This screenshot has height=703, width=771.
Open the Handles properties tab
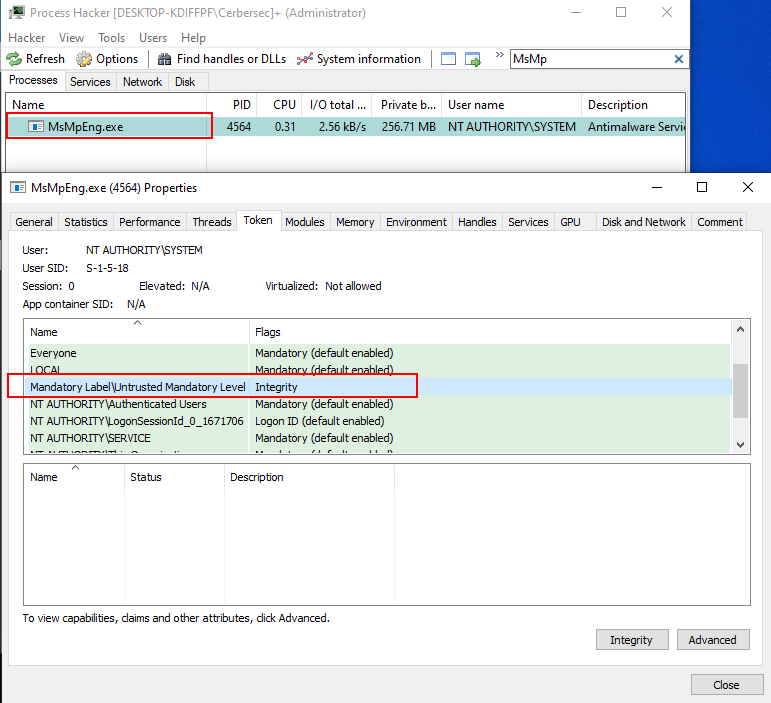[x=477, y=222]
